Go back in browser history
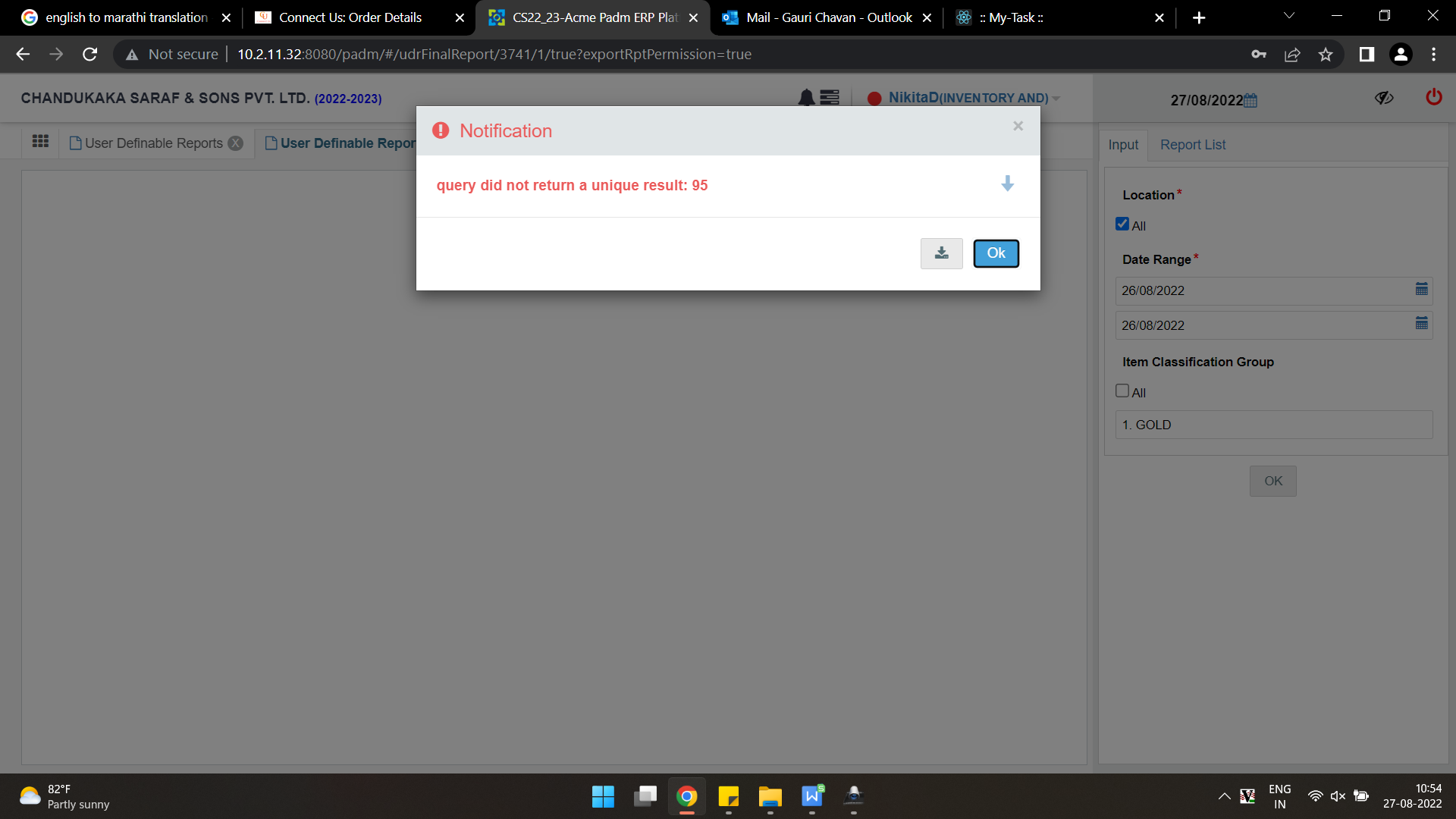The width and height of the screenshot is (1456, 819). [x=23, y=54]
